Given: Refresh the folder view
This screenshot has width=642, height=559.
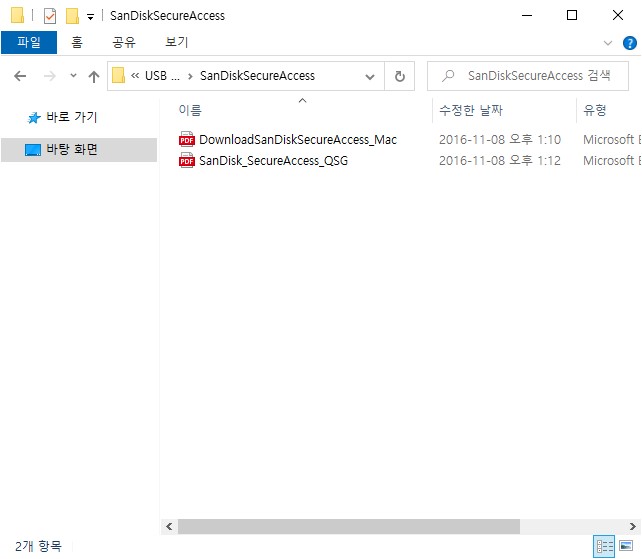Looking at the screenshot, I should pos(400,76).
